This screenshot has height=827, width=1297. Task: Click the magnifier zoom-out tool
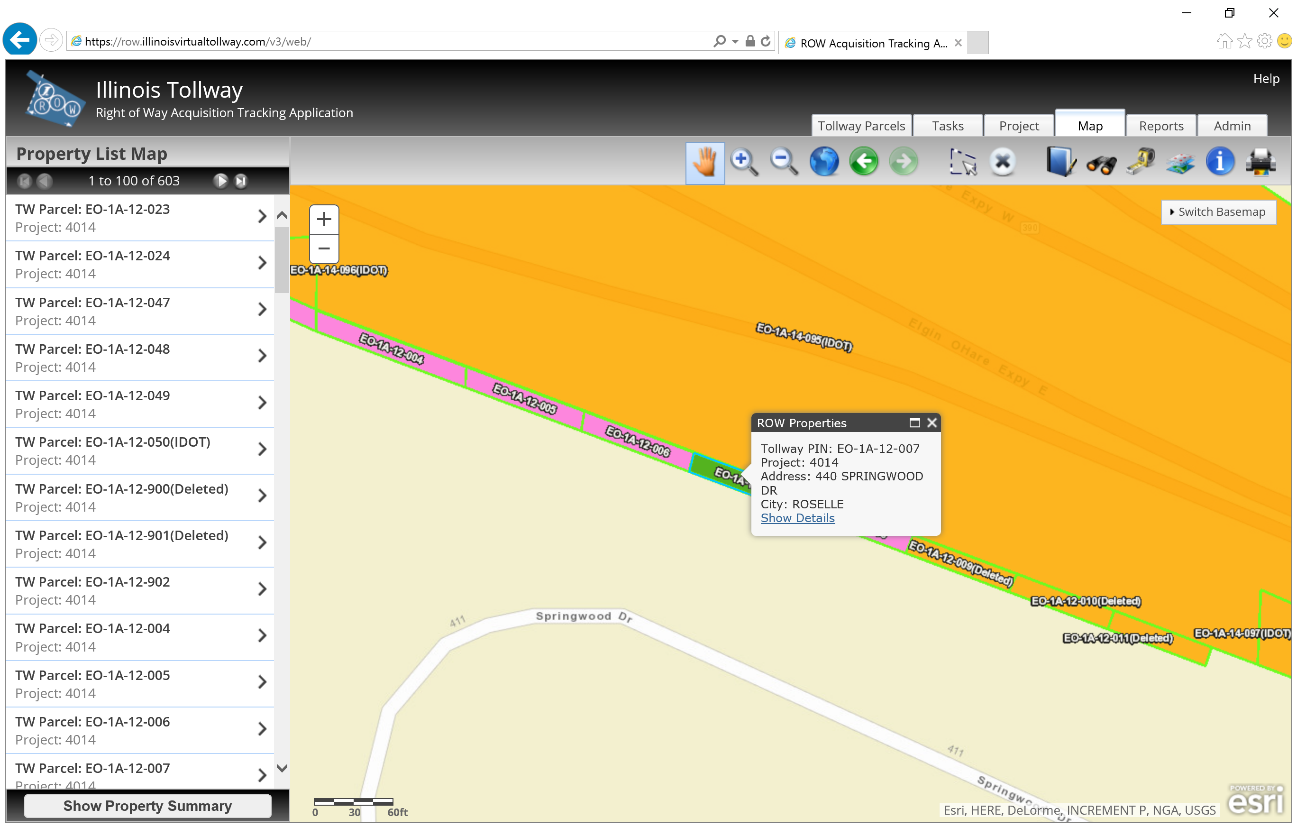point(784,162)
